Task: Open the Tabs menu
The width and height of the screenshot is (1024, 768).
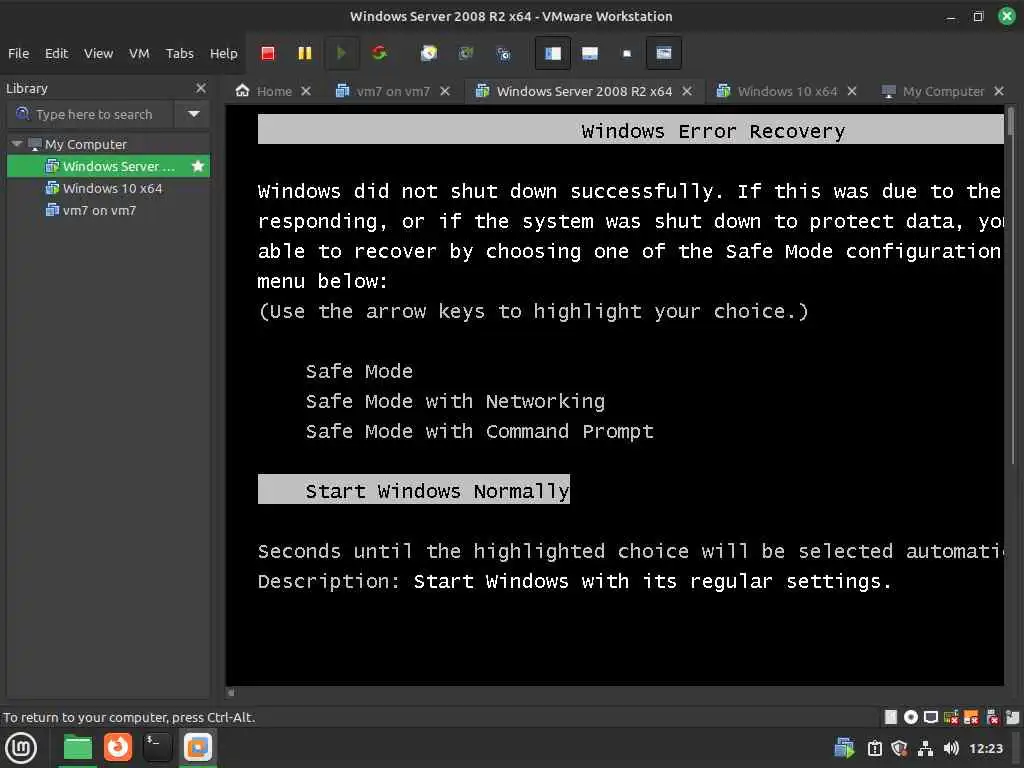Action: click(180, 54)
